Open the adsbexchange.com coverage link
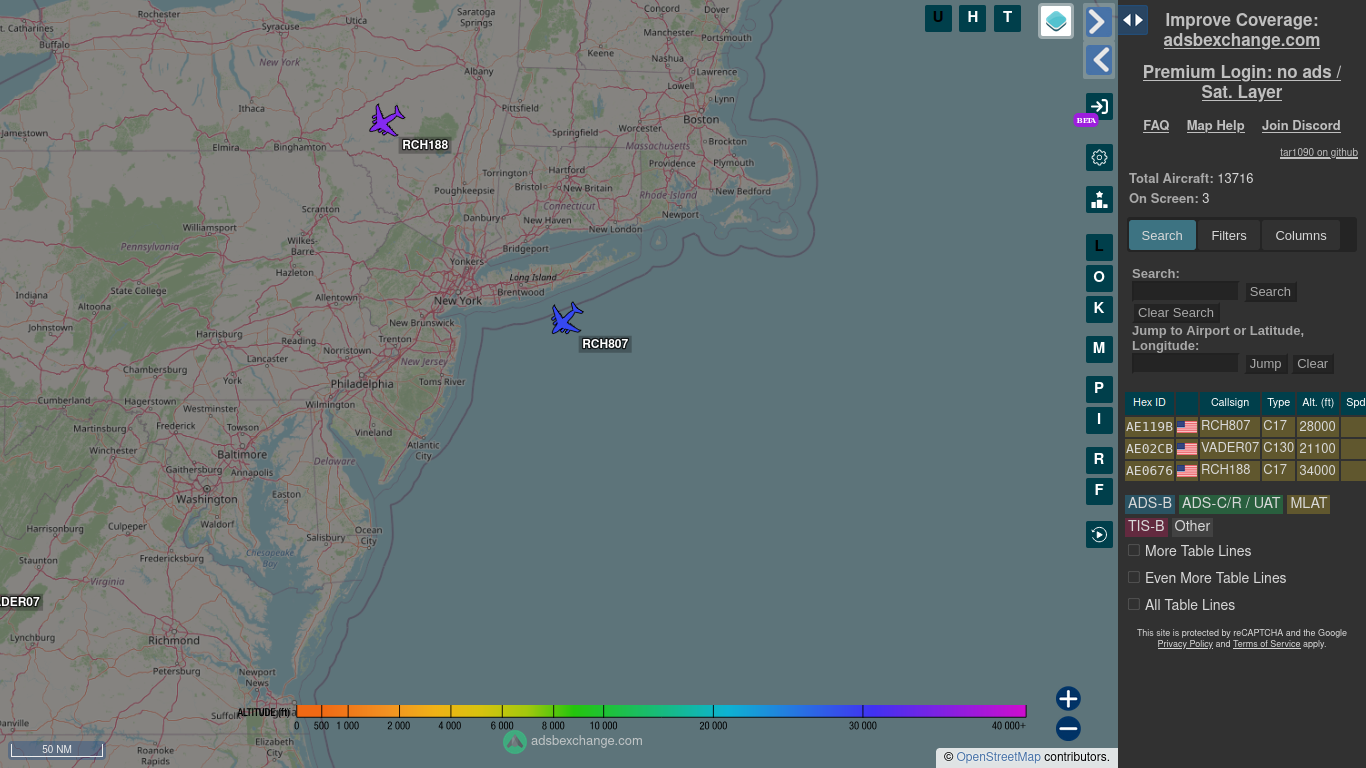 point(1241,40)
